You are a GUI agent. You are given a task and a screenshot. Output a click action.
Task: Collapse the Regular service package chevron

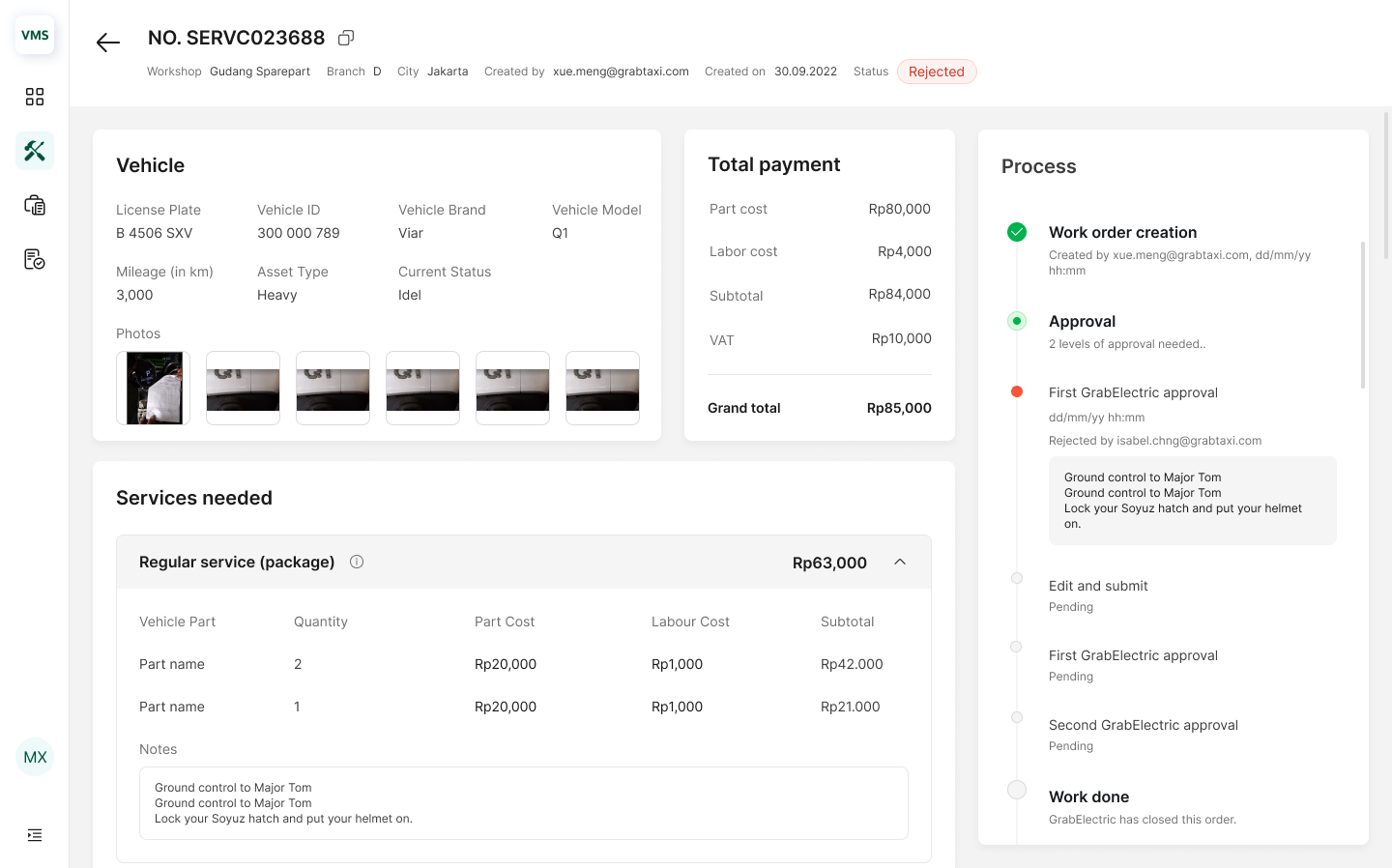pos(900,562)
